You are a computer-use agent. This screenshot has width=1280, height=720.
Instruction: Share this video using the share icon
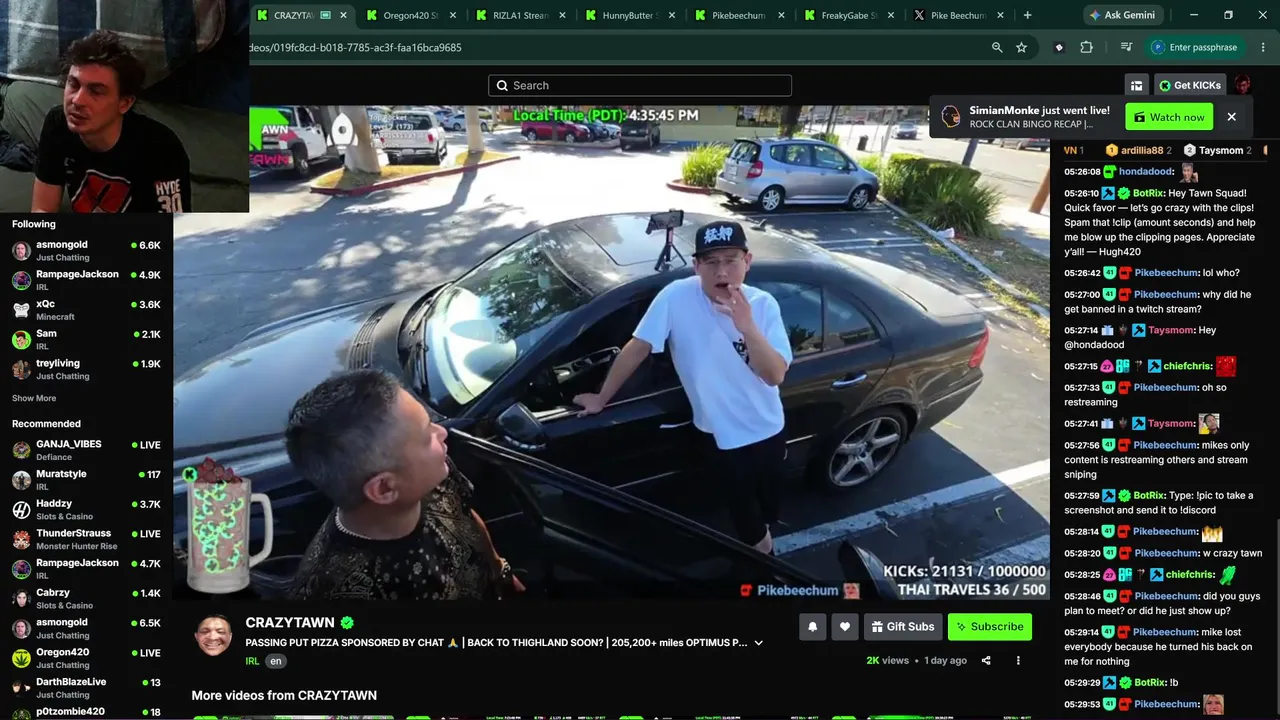(986, 660)
